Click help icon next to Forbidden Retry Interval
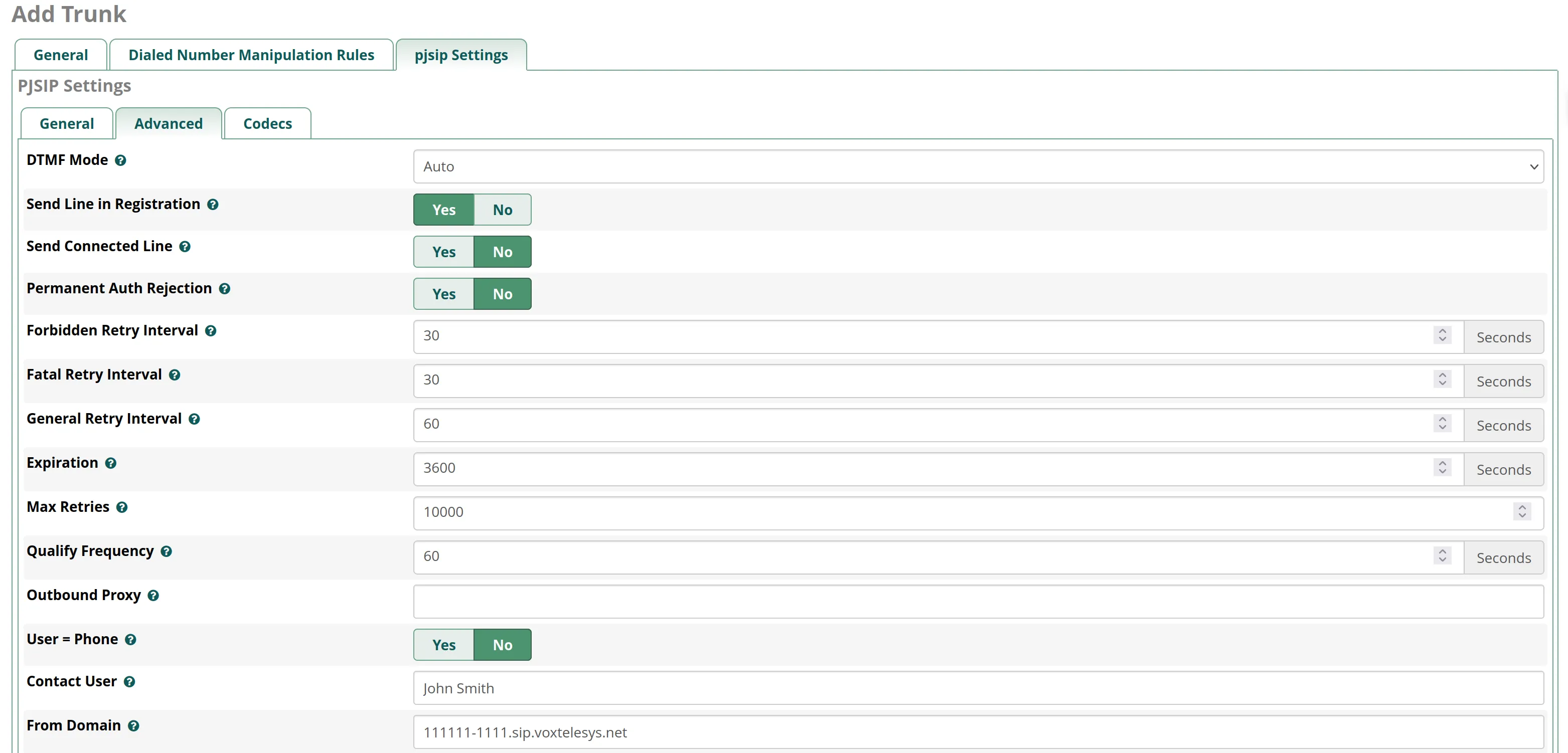The height and width of the screenshot is (753, 1568). point(211,331)
